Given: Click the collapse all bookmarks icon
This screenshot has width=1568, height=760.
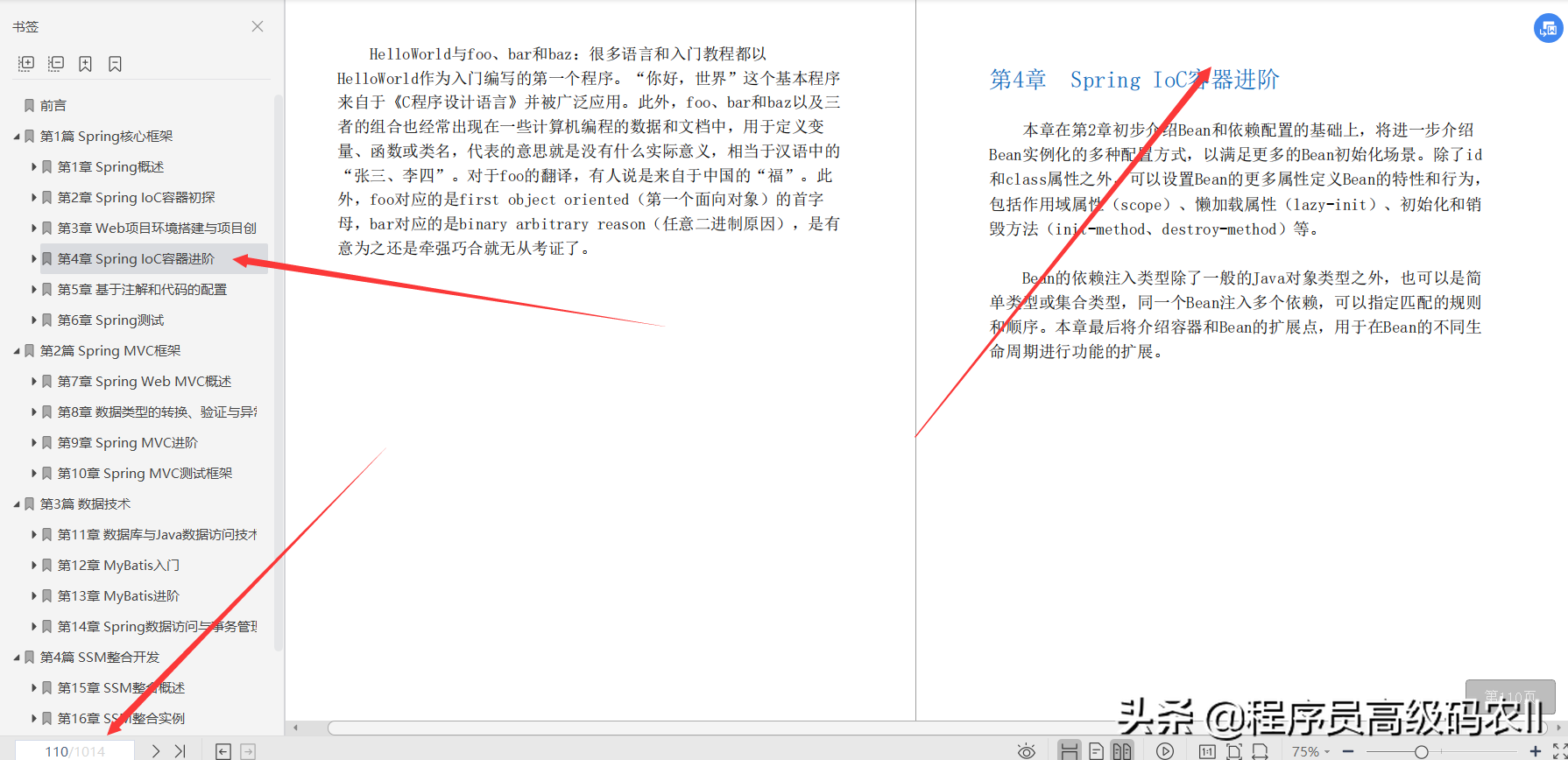Looking at the screenshot, I should pos(56,64).
